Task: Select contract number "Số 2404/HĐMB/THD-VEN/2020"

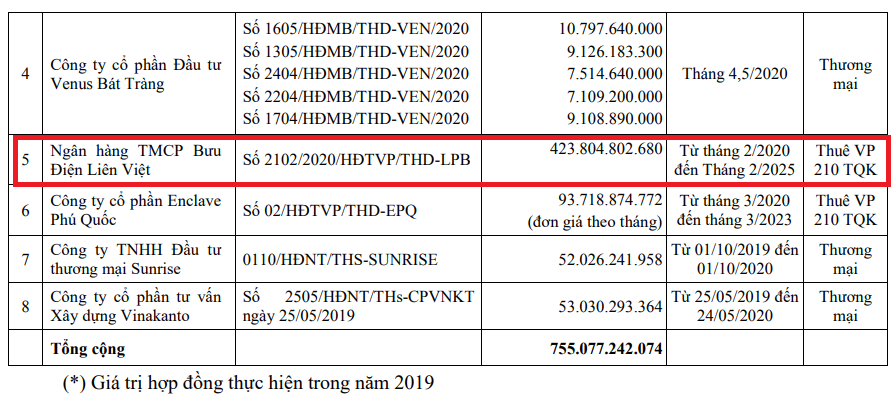Action: point(356,74)
